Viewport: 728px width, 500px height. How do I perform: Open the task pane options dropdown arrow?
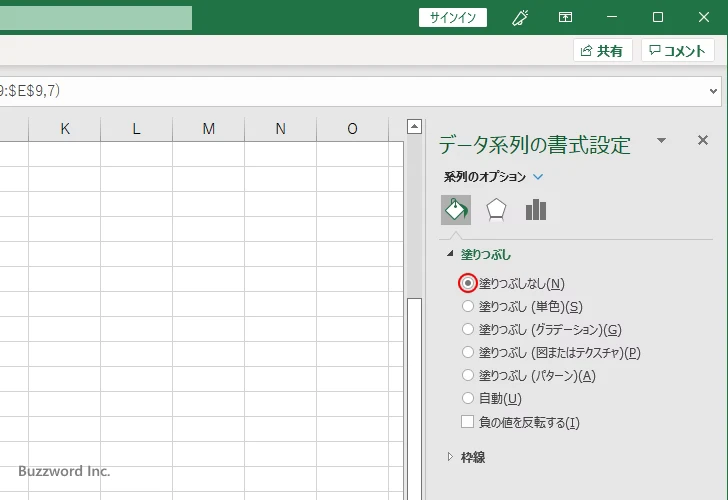pyautogui.click(x=662, y=140)
